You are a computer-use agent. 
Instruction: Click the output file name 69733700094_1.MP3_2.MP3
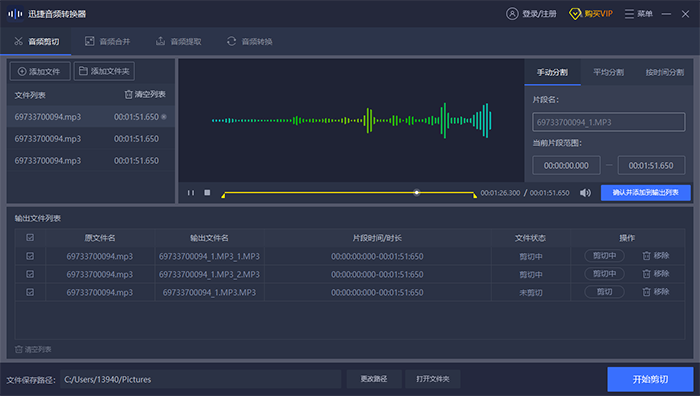[209, 274]
